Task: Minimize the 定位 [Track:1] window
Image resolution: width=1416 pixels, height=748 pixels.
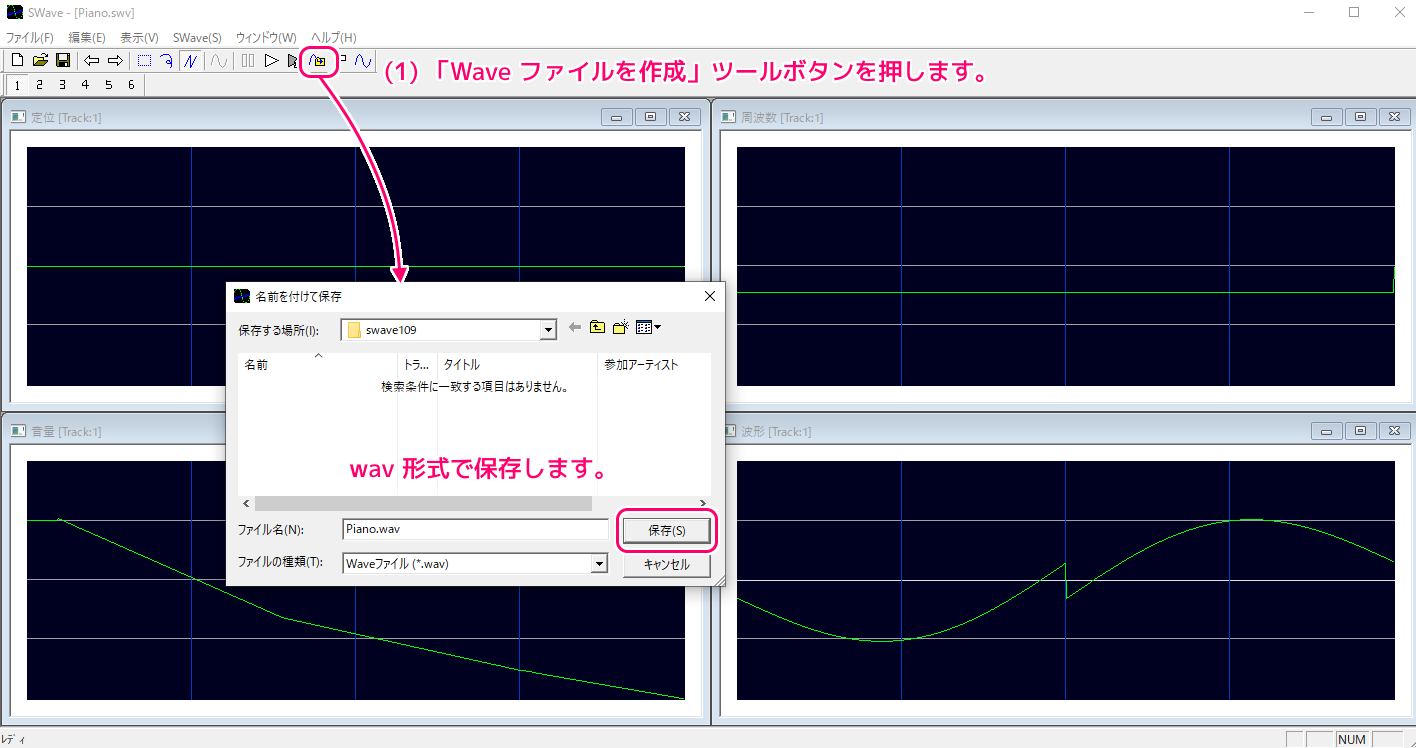Action: click(x=617, y=117)
